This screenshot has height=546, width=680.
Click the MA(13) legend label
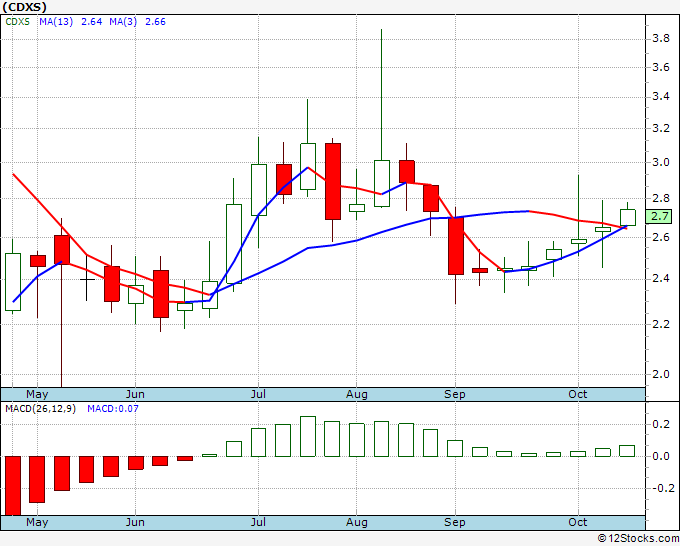[x=56, y=22]
